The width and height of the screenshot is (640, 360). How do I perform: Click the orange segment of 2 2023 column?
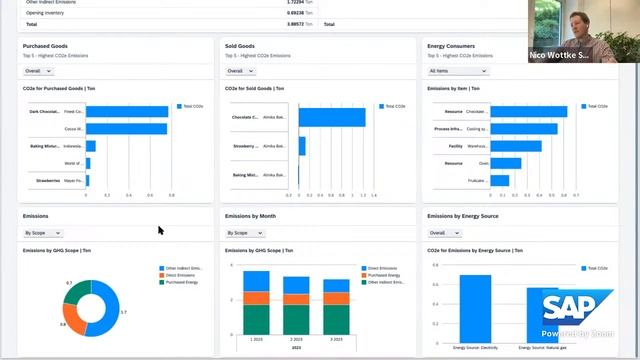(296, 299)
